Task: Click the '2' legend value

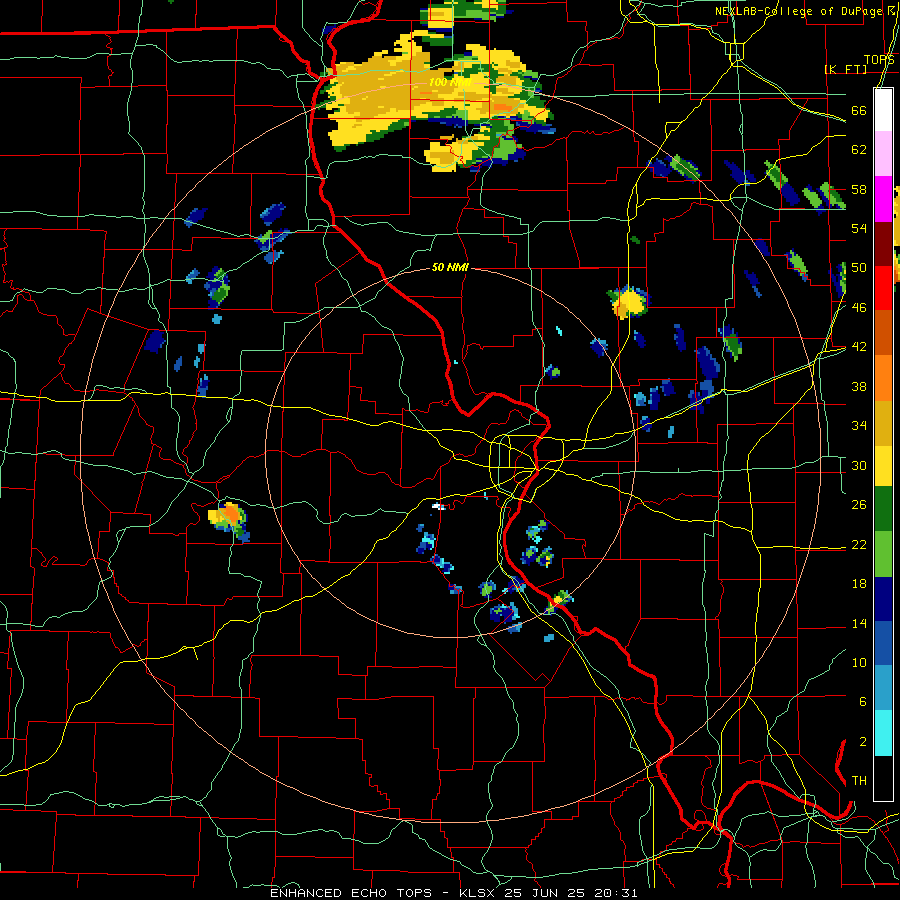Action: point(862,742)
